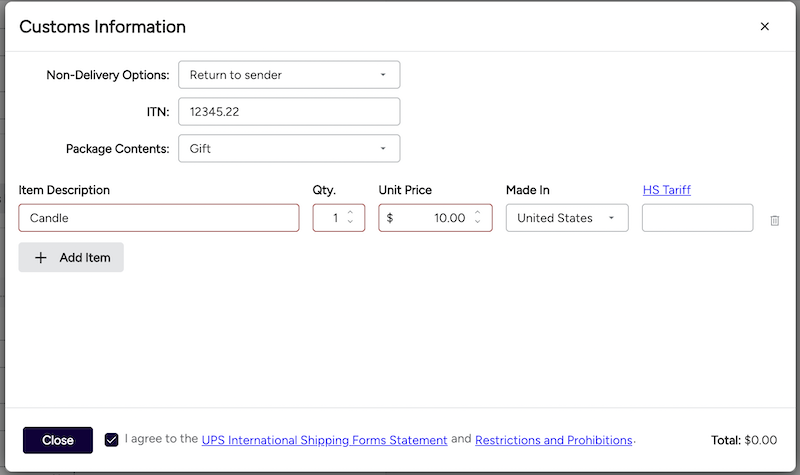The height and width of the screenshot is (475, 800).
Task: Click inside the Unit Price amount field
Action: [430, 218]
